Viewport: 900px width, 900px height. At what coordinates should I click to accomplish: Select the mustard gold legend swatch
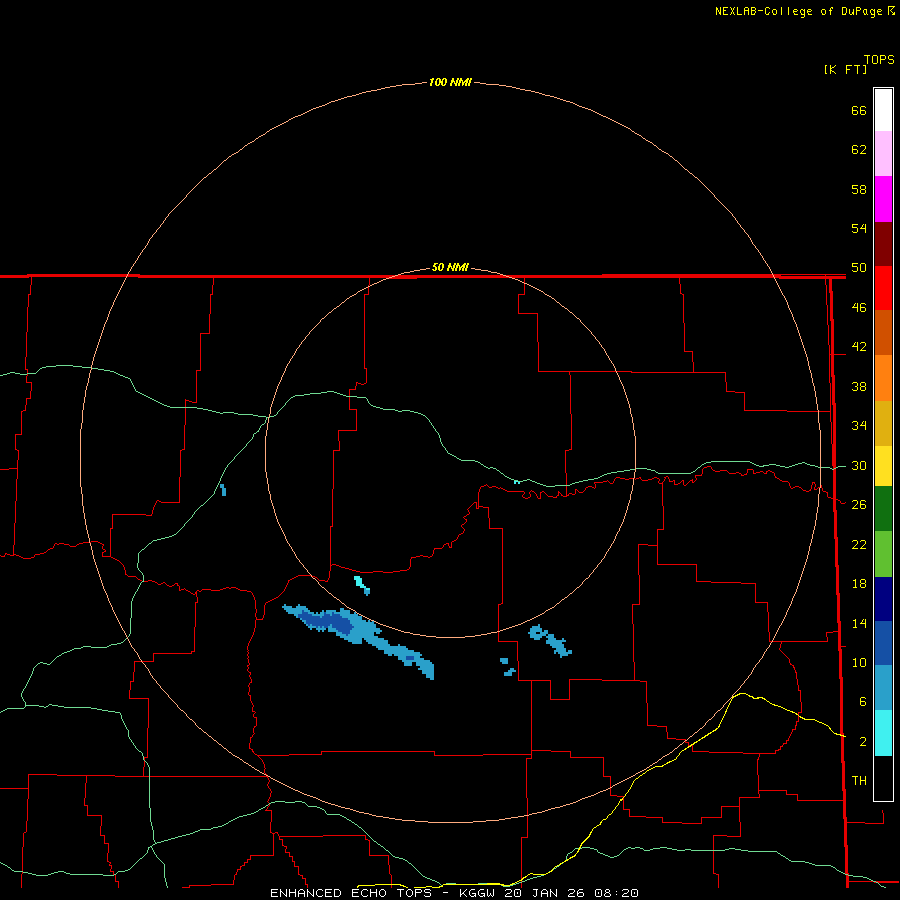tap(883, 423)
